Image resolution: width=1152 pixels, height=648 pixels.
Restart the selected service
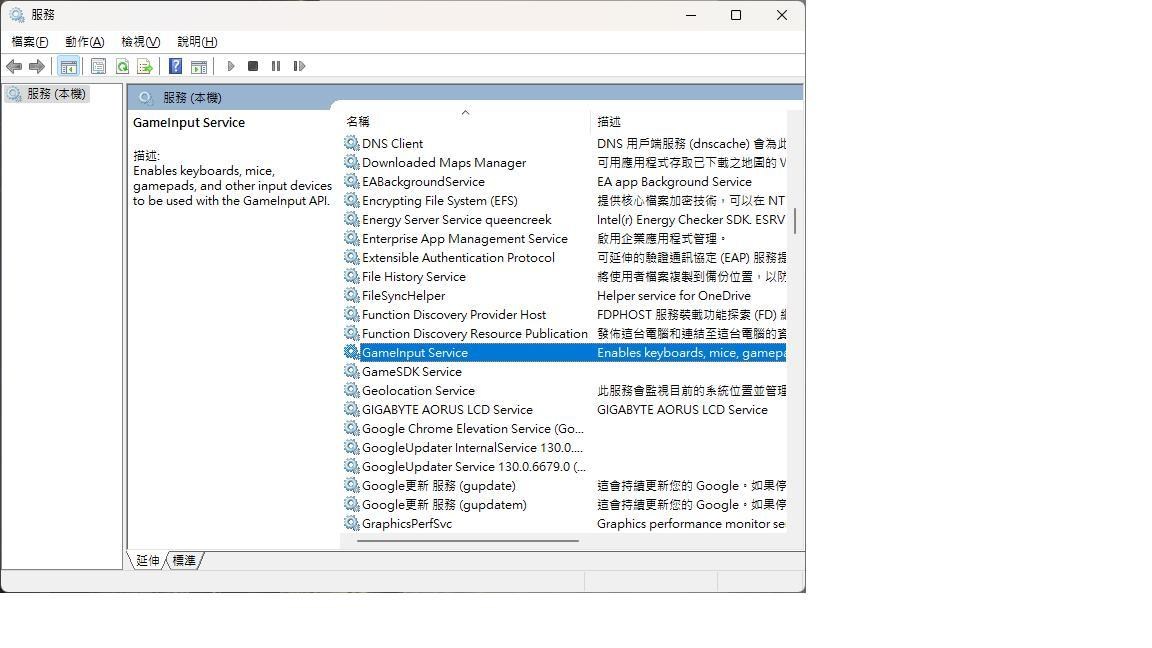(x=300, y=66)
